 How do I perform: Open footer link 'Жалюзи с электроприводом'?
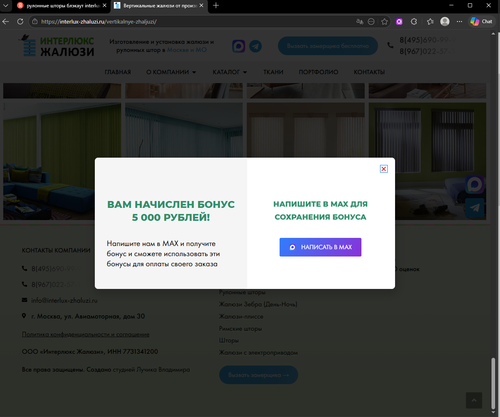[x=258, y=353]
